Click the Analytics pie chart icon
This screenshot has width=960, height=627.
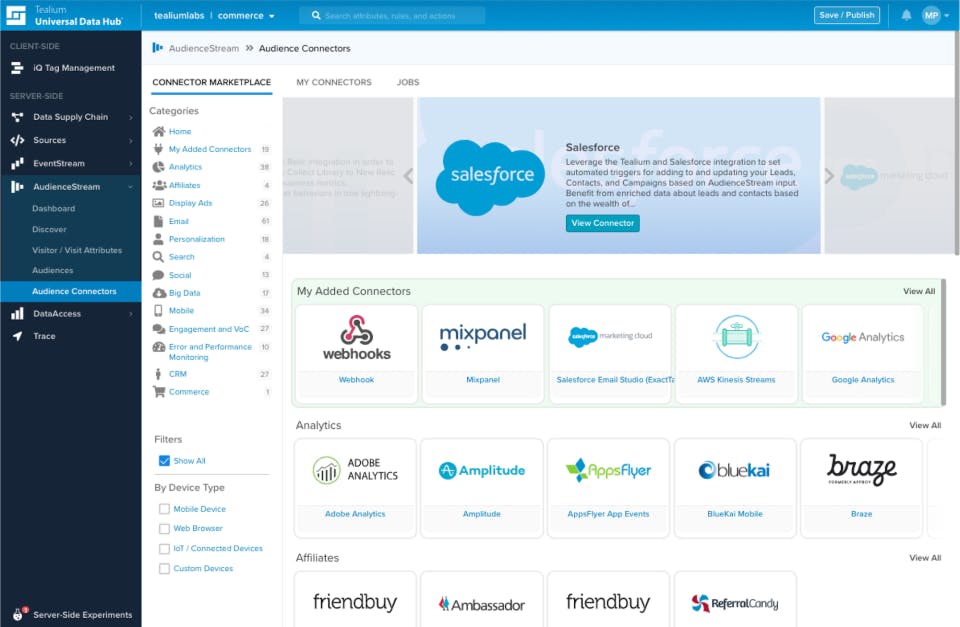[159, 167]
